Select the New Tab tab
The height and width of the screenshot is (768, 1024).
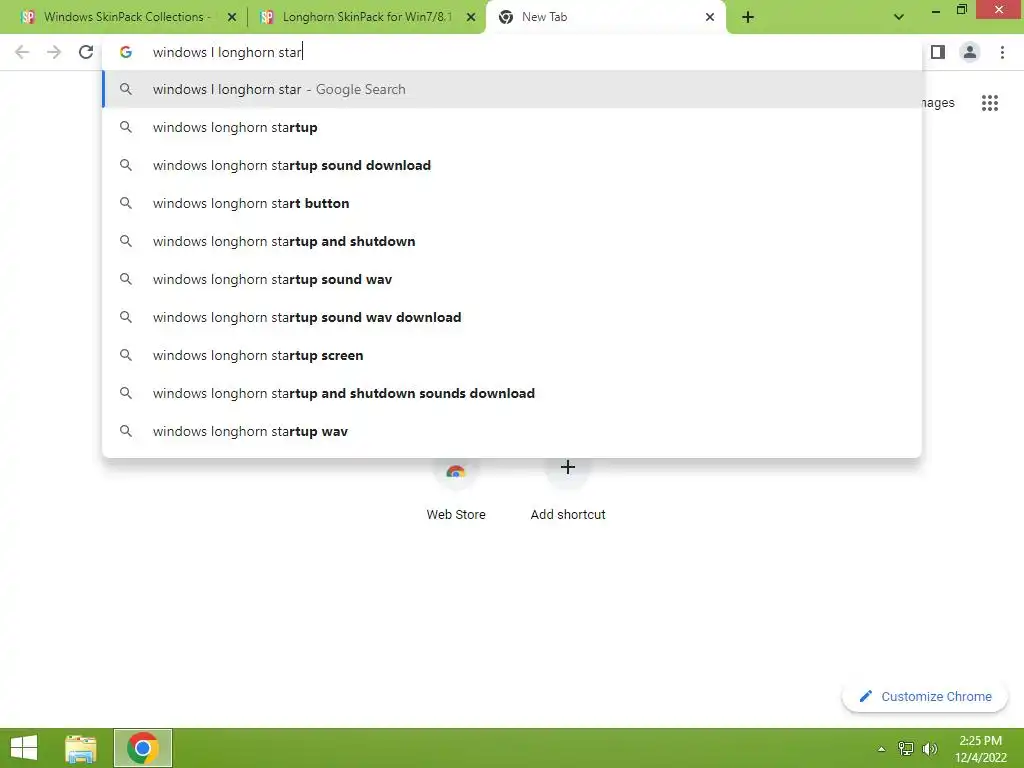click(606, 17)
